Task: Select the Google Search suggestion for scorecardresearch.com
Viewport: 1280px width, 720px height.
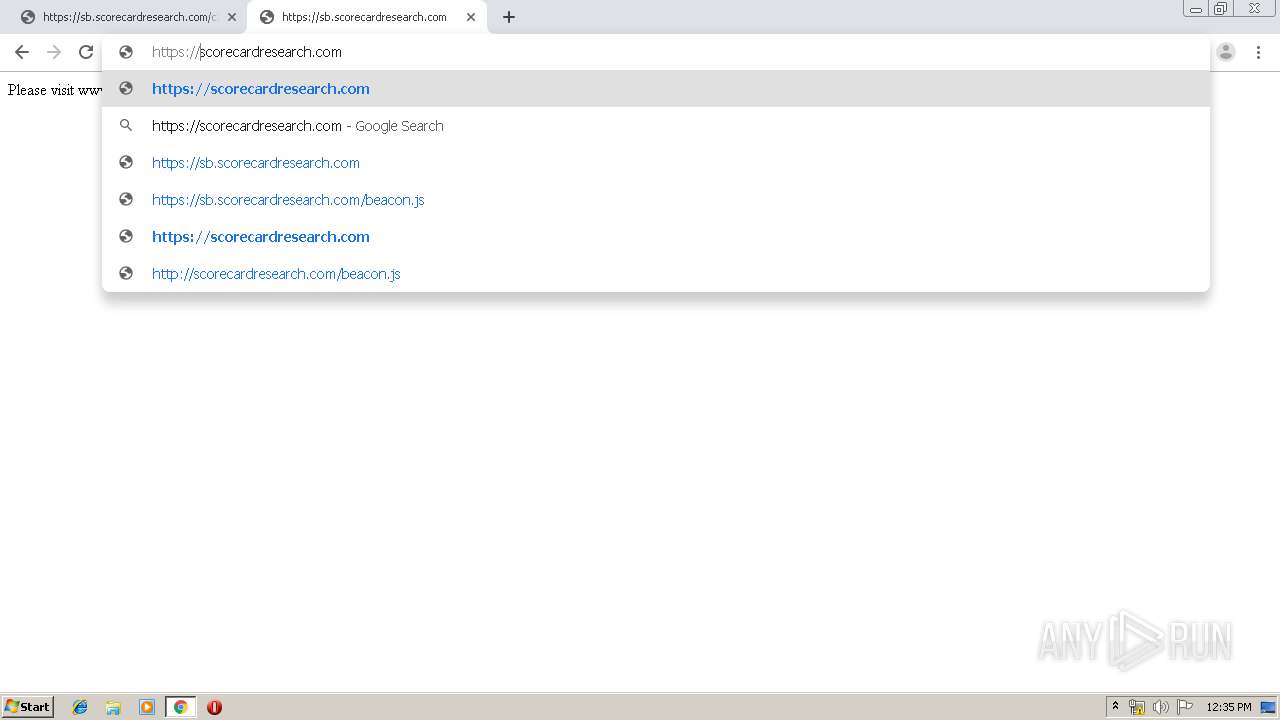Action: [656, 126]
